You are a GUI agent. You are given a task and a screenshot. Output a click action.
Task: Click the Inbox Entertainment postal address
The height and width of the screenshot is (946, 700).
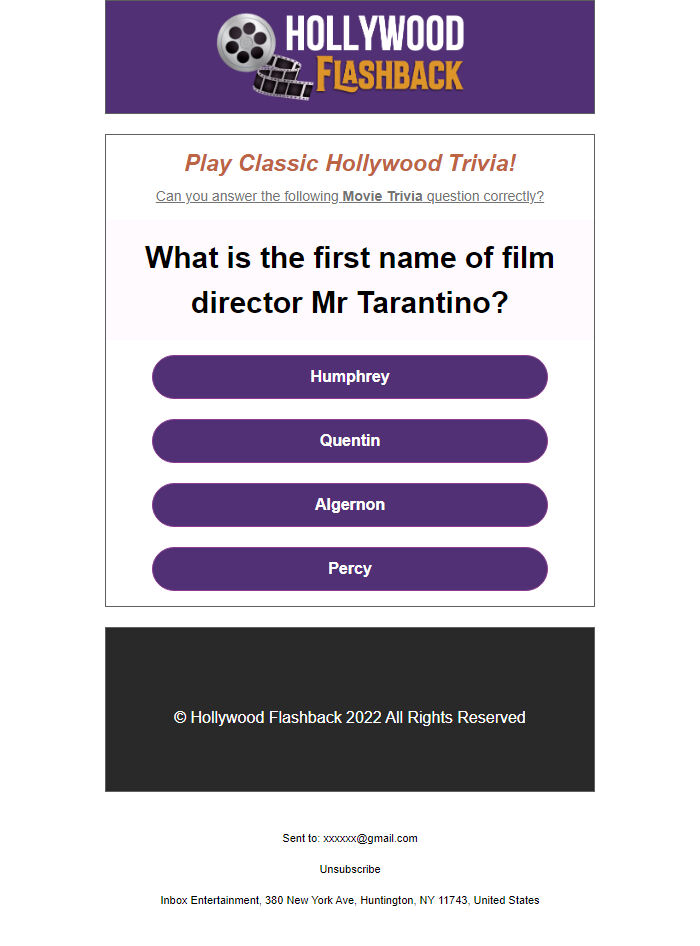(x=350, y=901)
